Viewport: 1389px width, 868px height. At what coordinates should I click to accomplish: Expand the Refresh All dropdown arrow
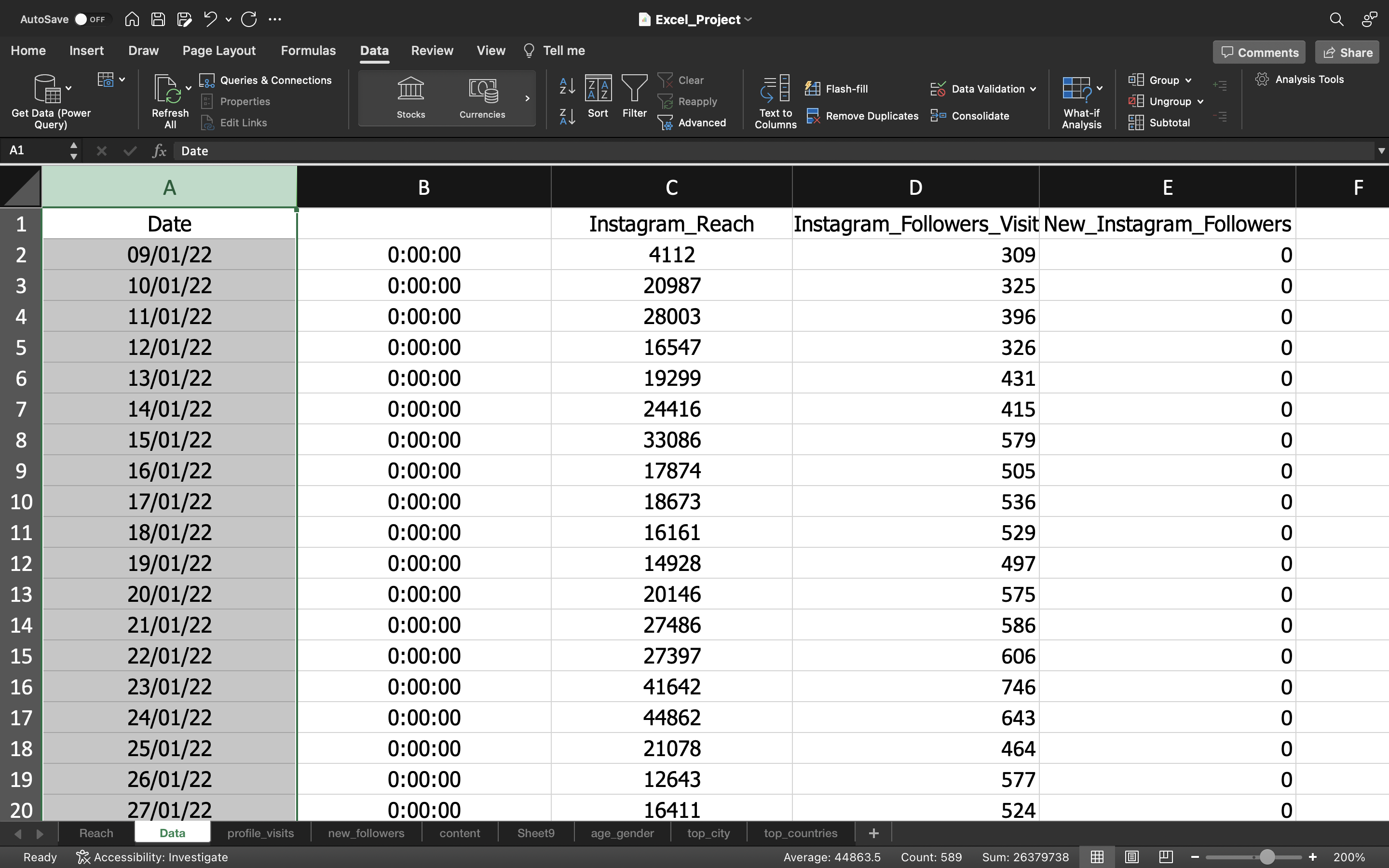pyautogui.click(x=188, y=88)
